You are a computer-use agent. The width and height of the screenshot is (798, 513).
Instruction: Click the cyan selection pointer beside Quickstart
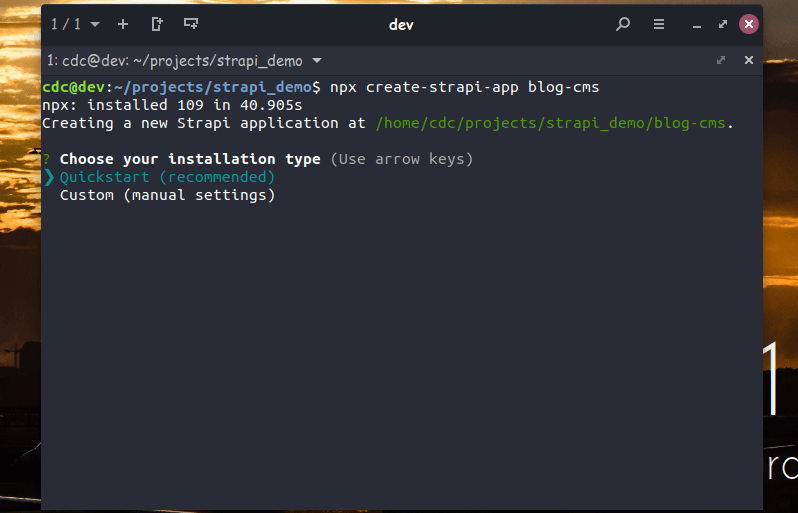[x=49, y=177]
